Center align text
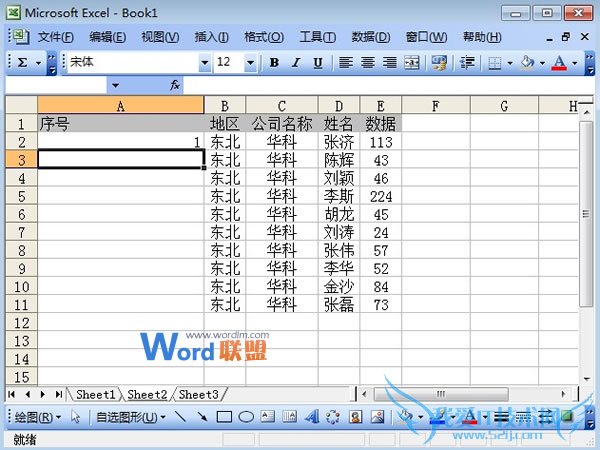Viewport: 600px width, 450px height. 368,62
